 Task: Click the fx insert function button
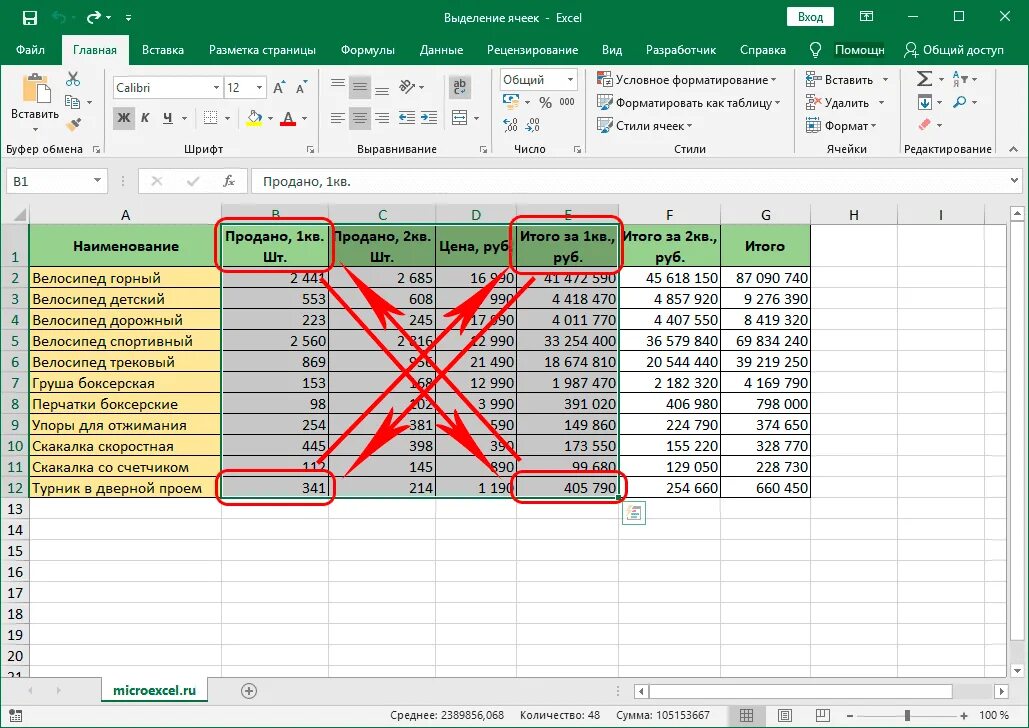point(228,181)
